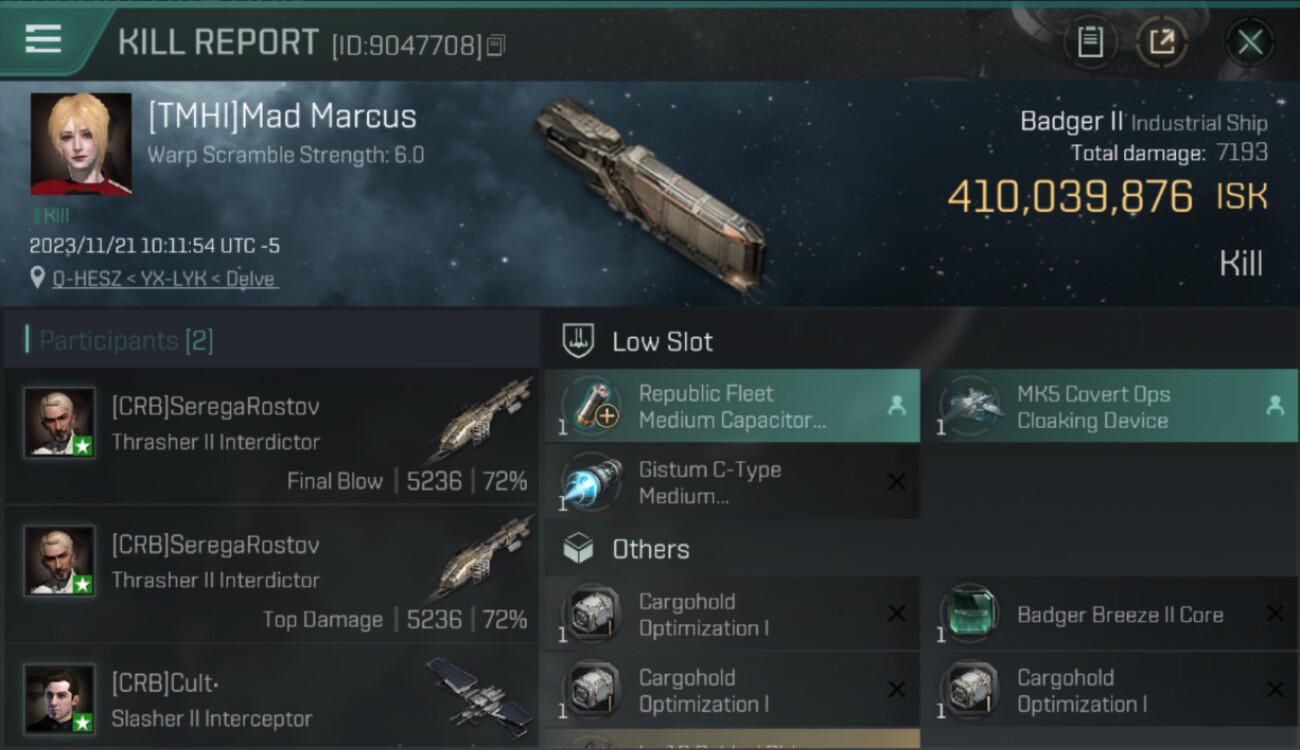Open the hamburger menu
Image resolution: width=1300 pixels, height=750 pixels.
[x=42, y=40]
